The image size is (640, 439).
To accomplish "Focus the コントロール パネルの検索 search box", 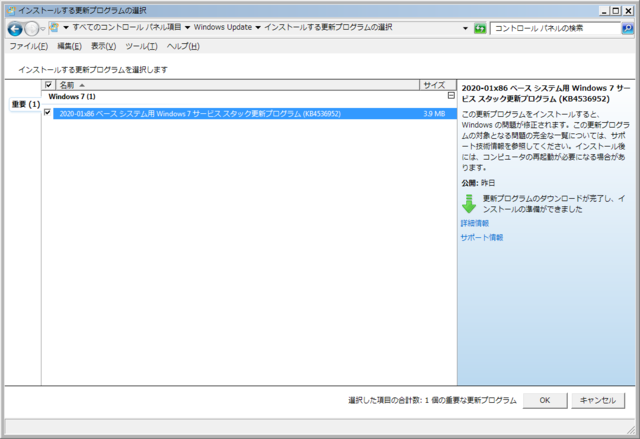I will pyautogui.click(x=555, y=28).
